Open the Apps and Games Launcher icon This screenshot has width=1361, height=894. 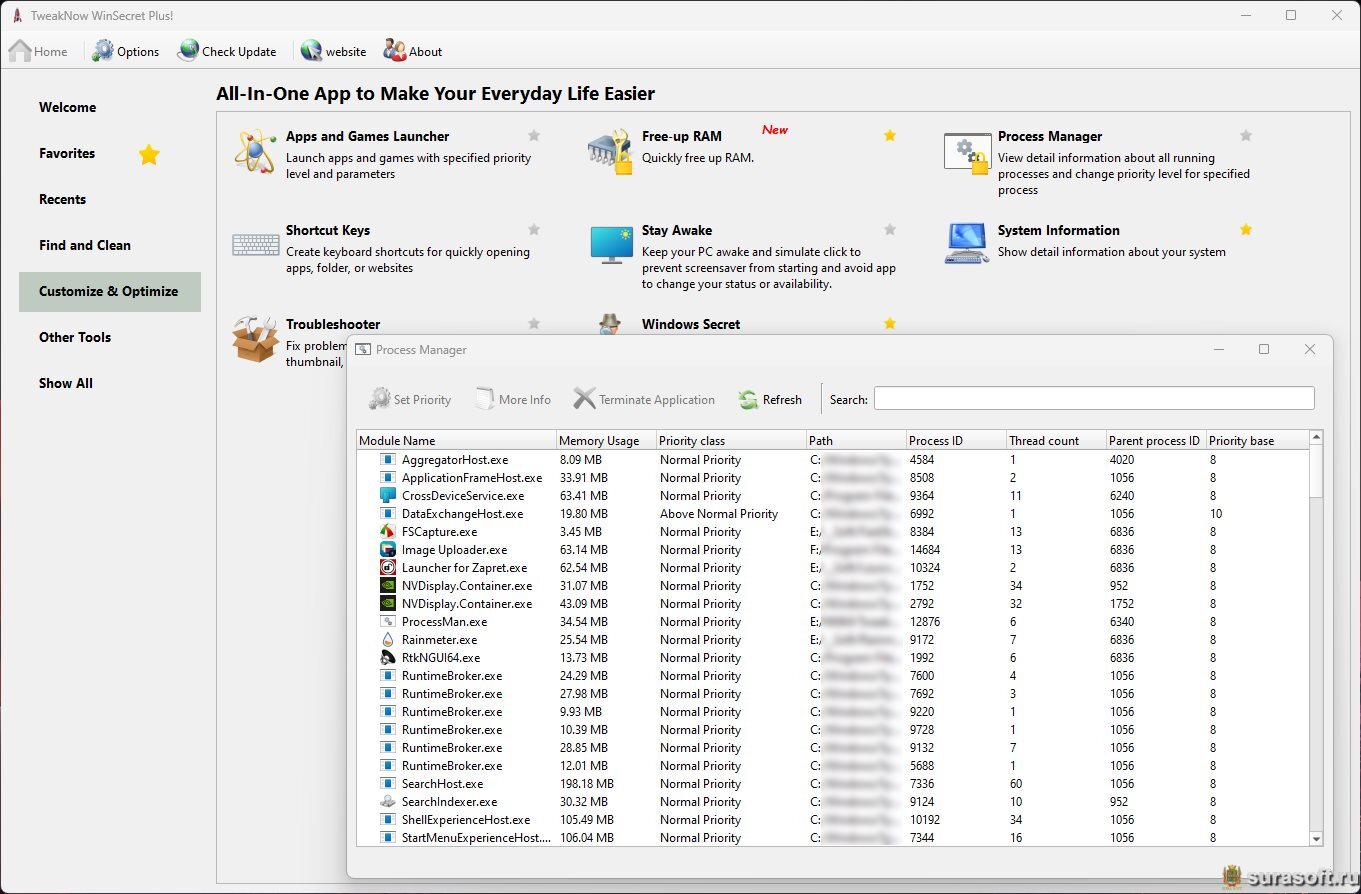pyautogui.click(x=254, y=151)
